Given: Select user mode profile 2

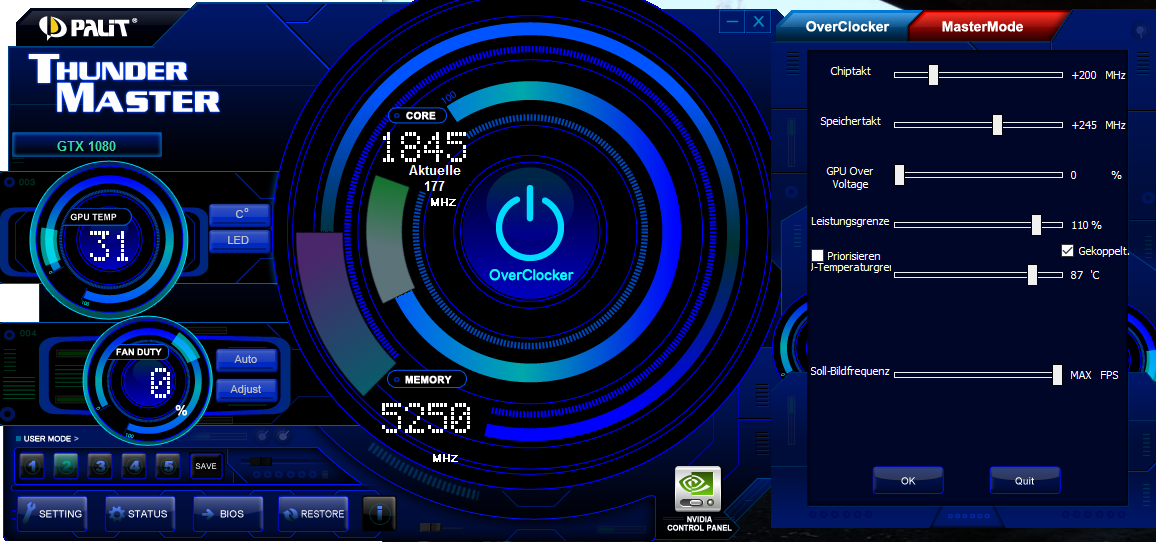Looking at the screenshot, I should tap(66, 466).
